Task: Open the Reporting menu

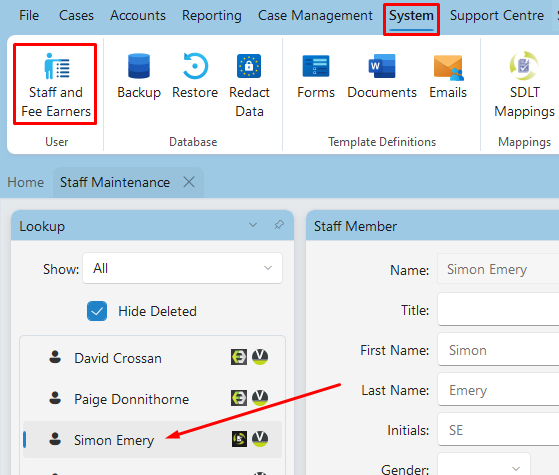Action: [212, 15]
